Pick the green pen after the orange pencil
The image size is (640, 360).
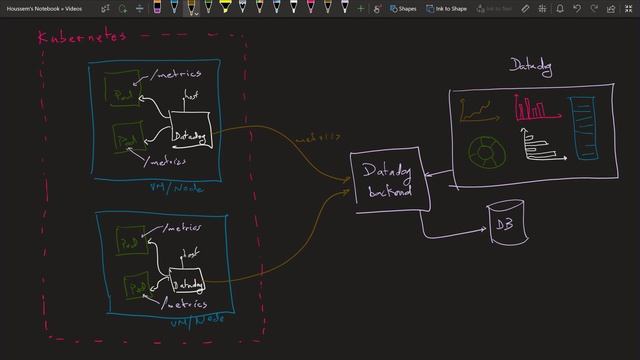[209, 7]
